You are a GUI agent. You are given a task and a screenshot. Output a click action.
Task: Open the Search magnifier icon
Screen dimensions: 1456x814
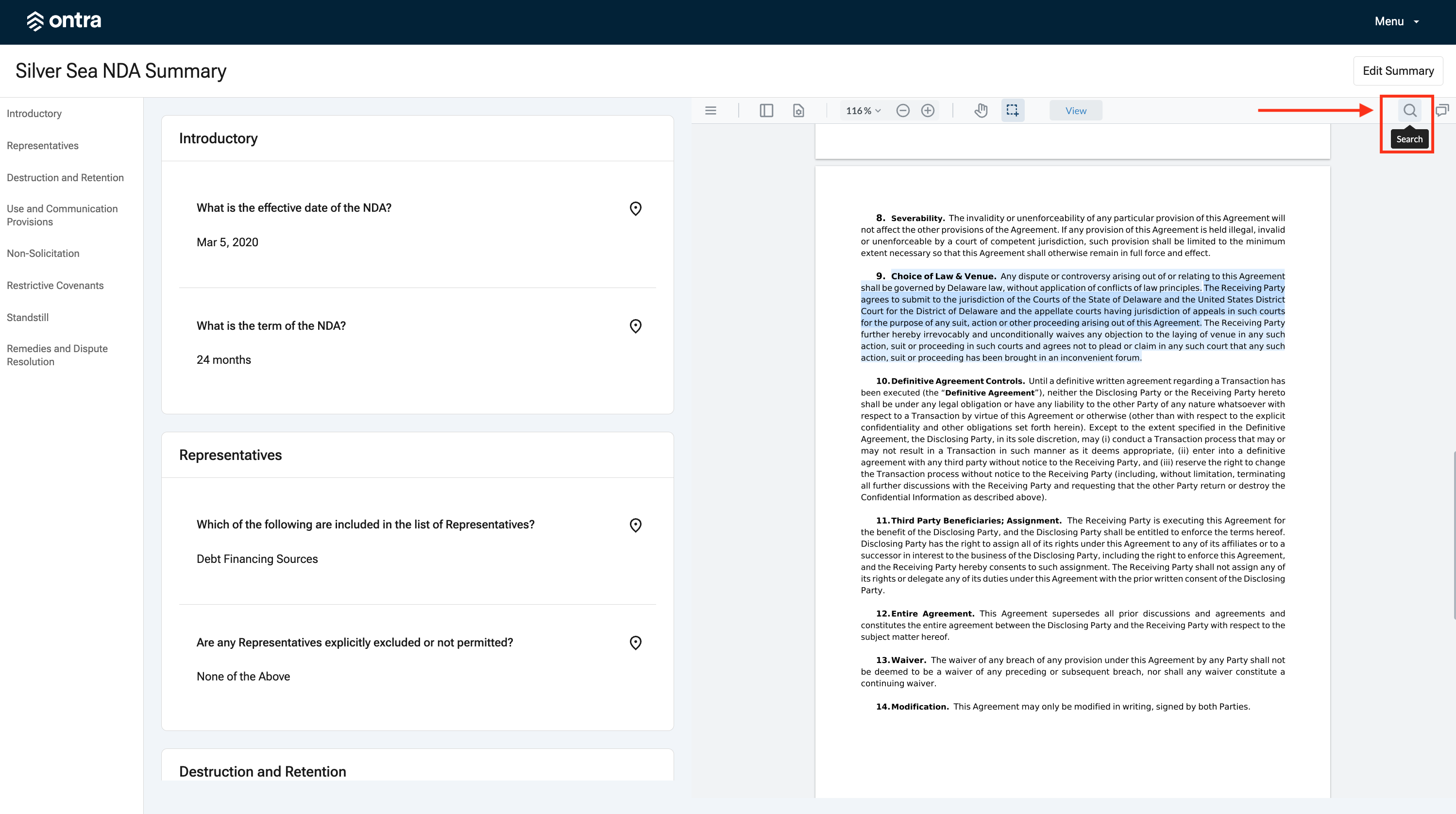coord(1410,111)
